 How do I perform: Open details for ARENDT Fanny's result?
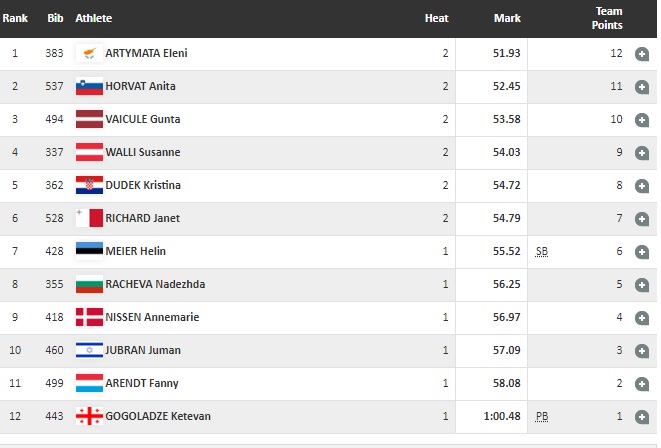click(642, 384)
